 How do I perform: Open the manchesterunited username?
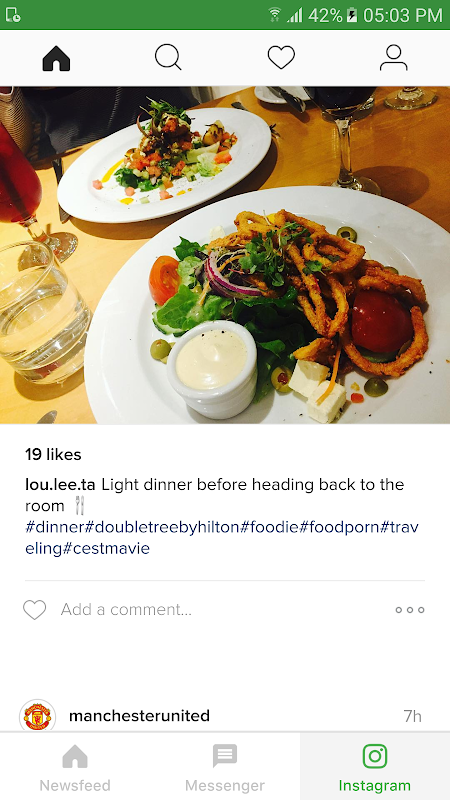[x=139, y=716]
